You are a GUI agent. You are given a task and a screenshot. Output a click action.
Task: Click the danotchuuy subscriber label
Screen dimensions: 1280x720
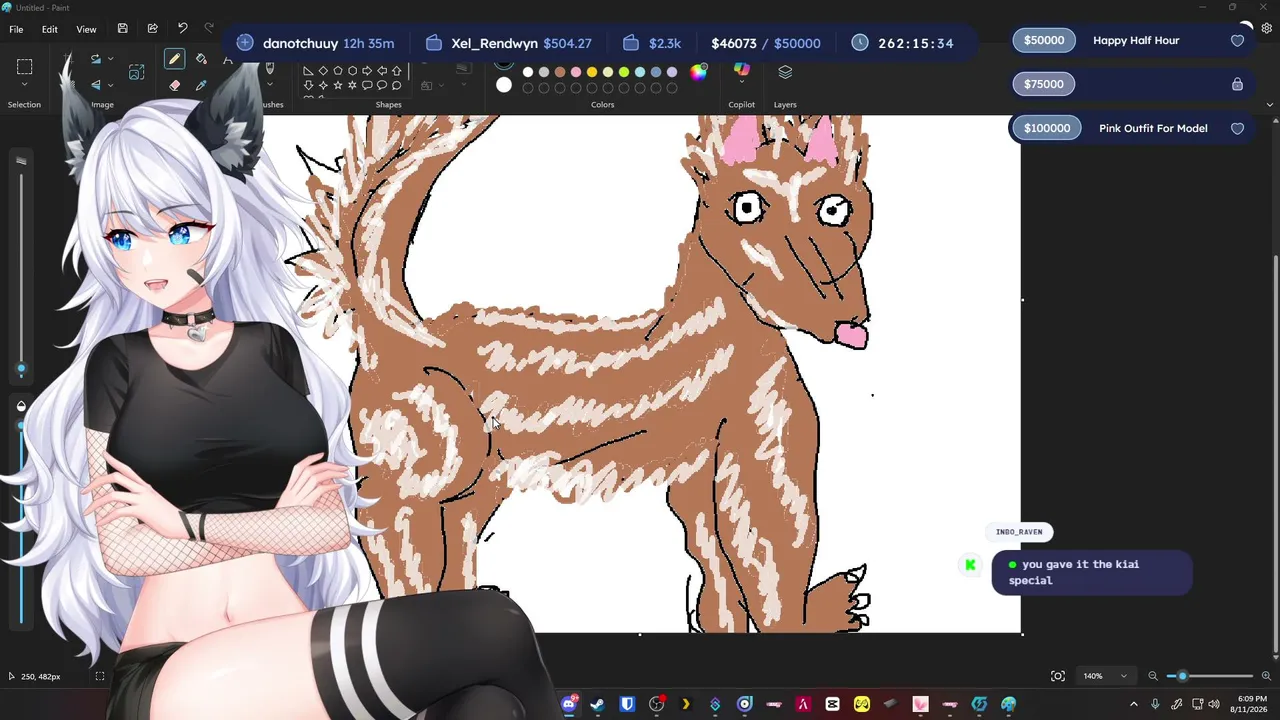[300, 43]
